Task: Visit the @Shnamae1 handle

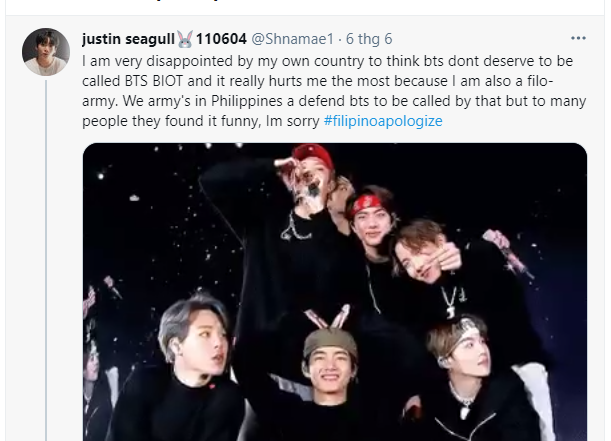Action: point(292,39)
